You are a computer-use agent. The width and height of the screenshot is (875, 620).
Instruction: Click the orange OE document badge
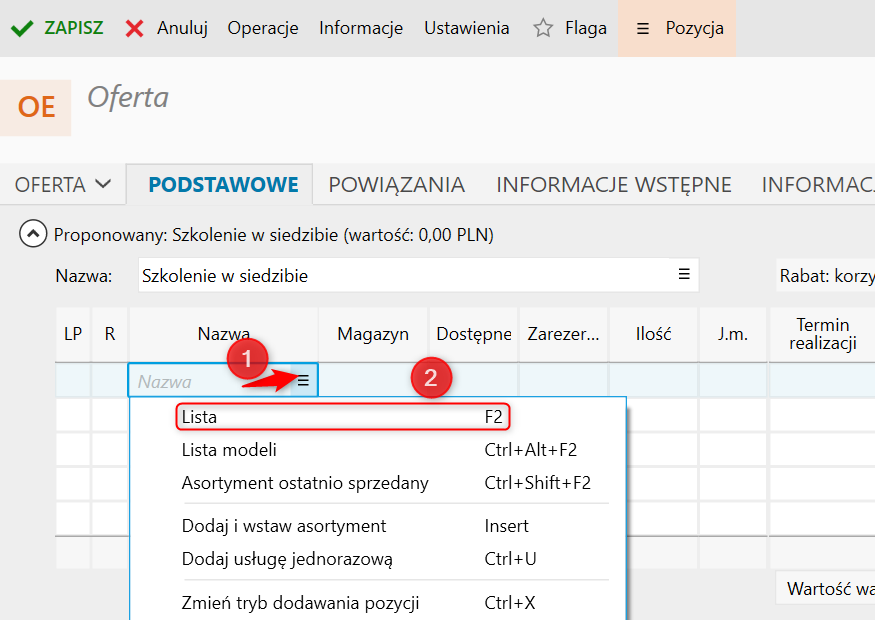pos(36,107)
